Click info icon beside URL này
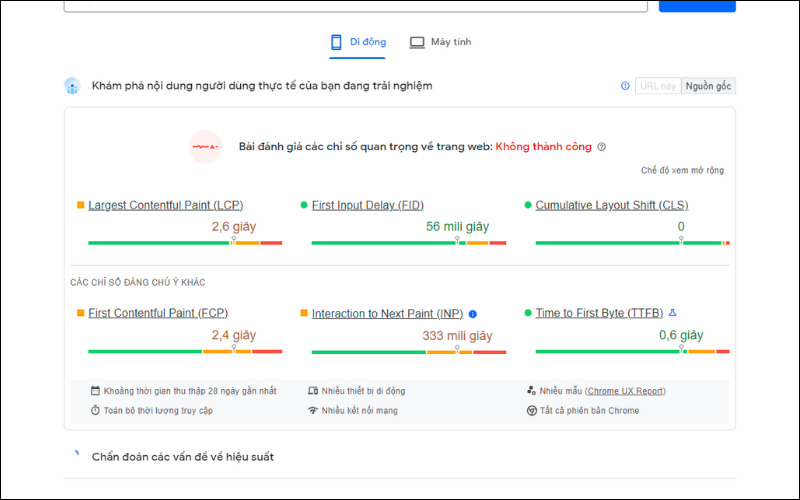 point(625,86)
